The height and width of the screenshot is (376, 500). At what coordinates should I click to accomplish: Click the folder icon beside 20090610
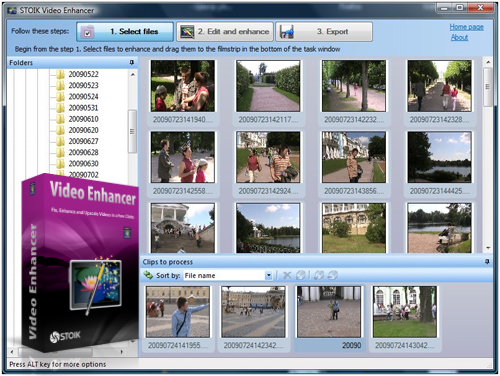(60, 119)
